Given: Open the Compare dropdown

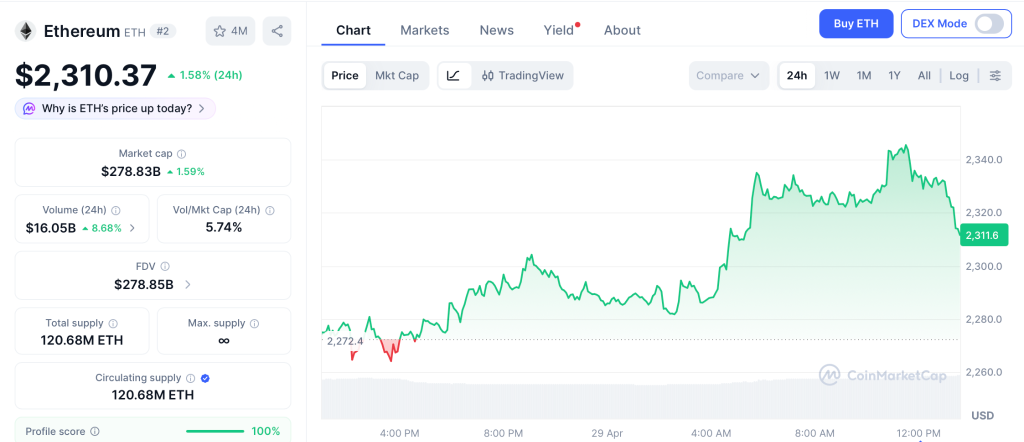Looking at the screenshot, I should (x=729, y=76).
